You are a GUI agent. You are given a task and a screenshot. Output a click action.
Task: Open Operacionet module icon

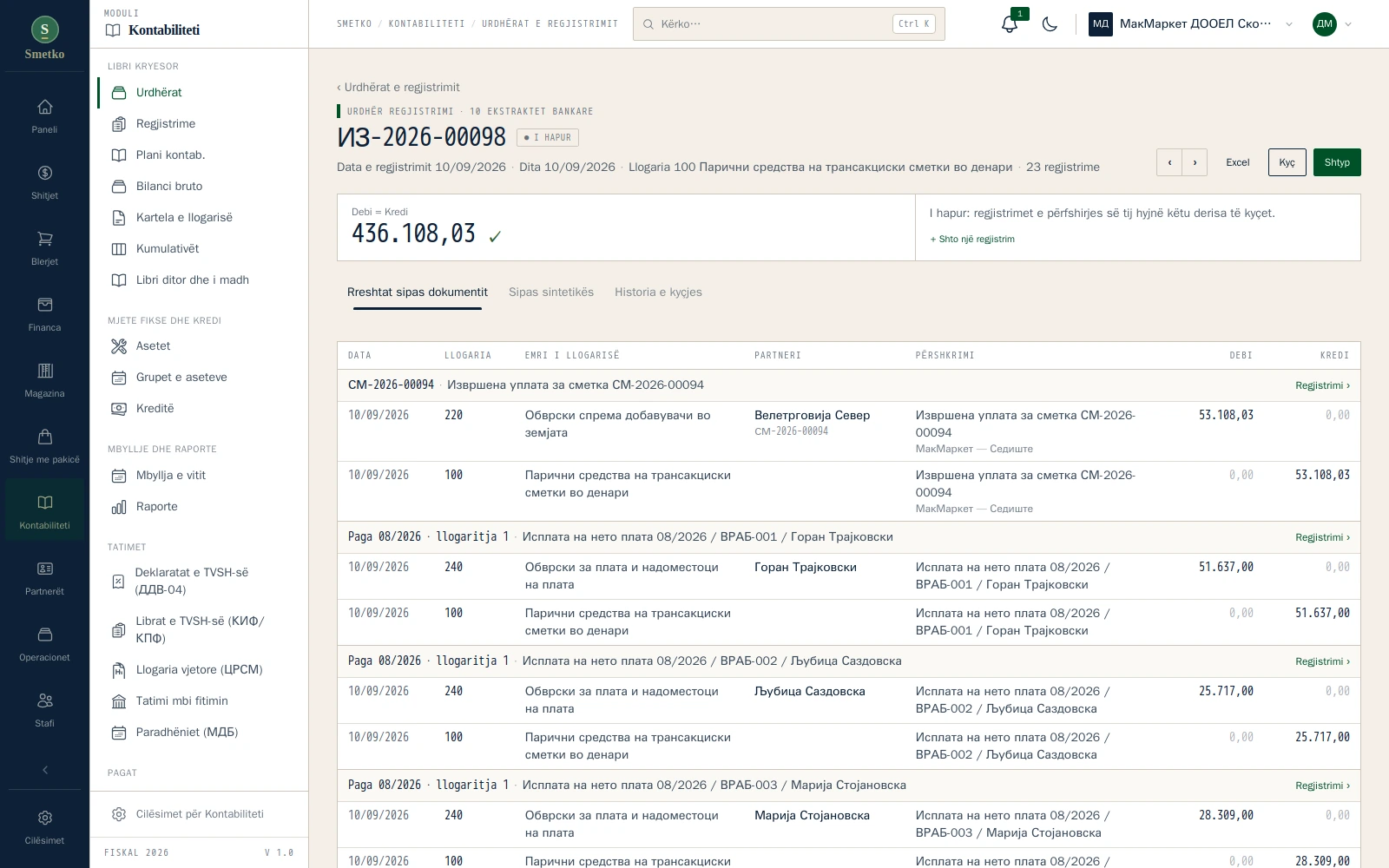[44, 644]
